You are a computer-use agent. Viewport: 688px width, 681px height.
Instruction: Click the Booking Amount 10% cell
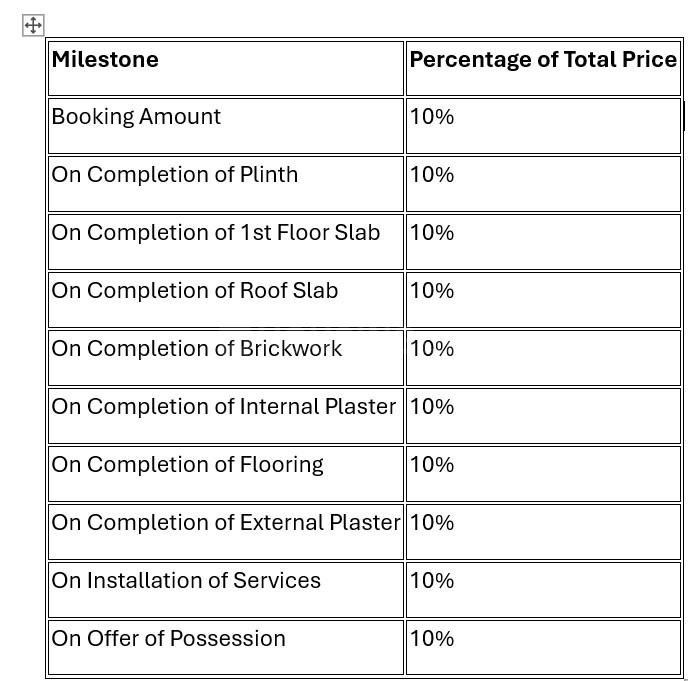(x=543, y=126)
